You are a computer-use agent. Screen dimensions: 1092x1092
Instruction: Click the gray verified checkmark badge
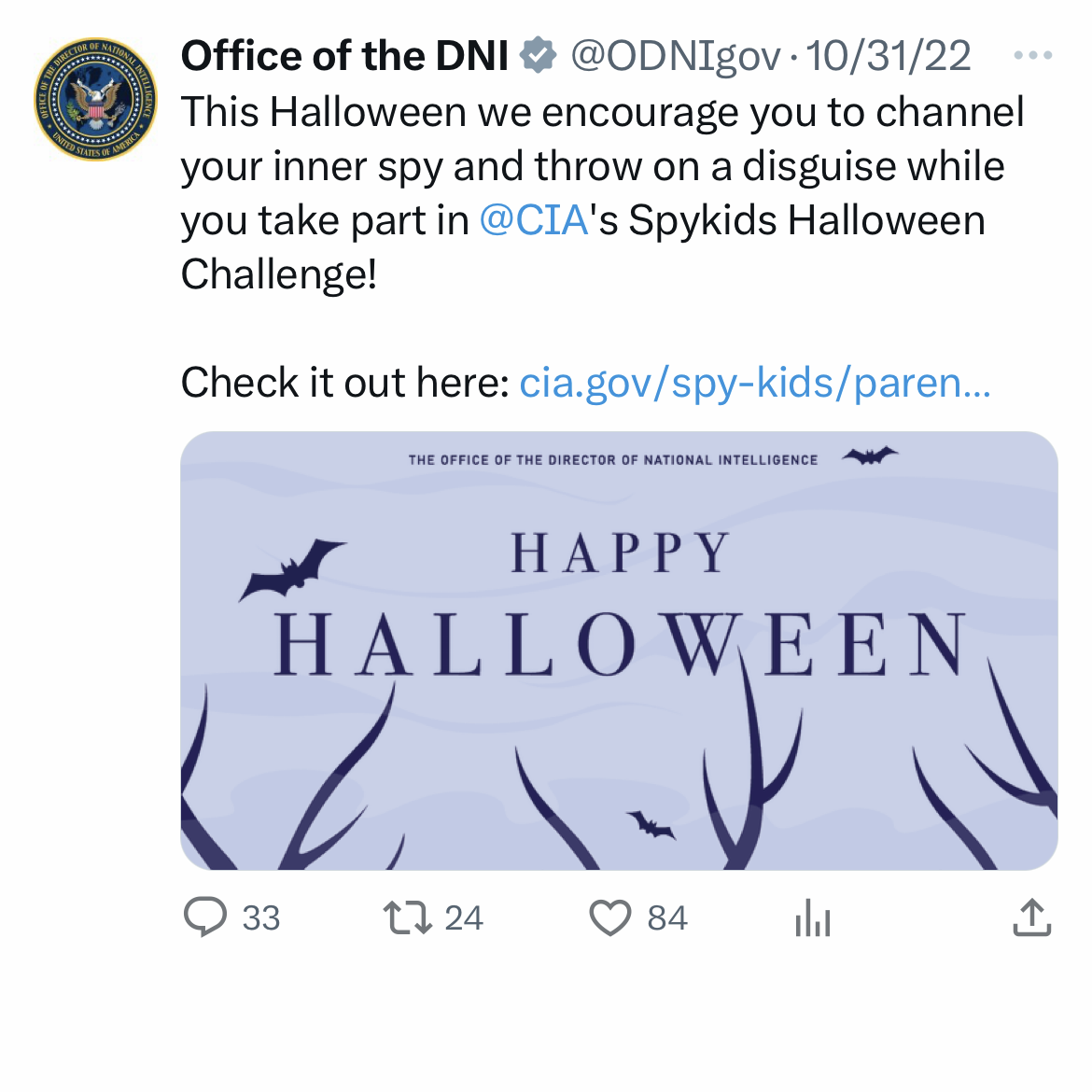(x=538, y=56)
